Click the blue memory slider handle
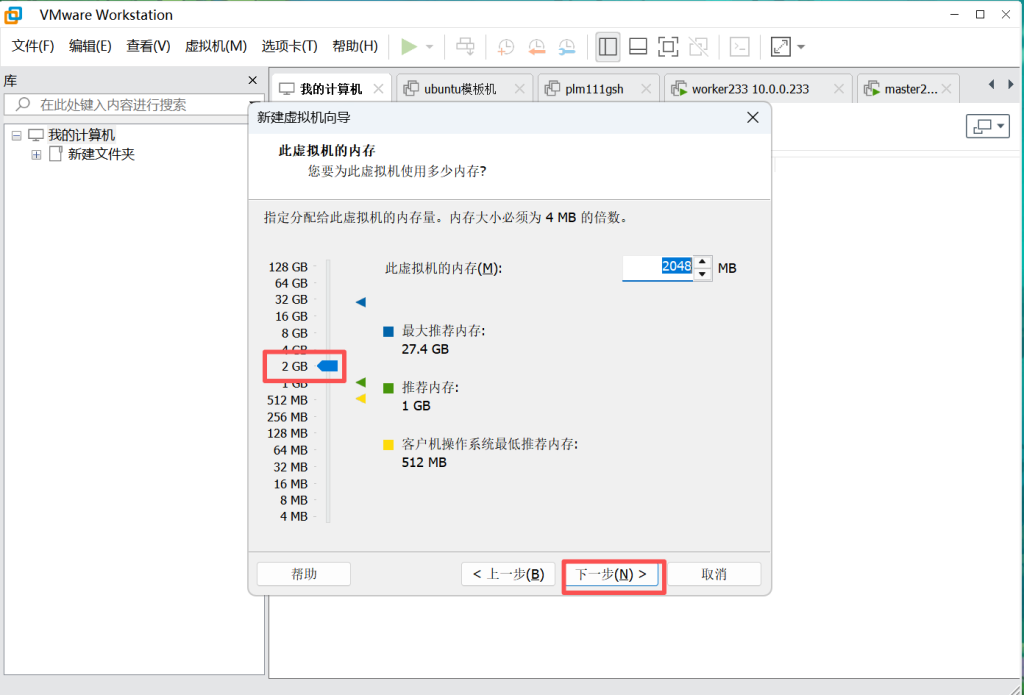Screen dimensions: 1024x695 pyautogui.click(x=328, y=367)
